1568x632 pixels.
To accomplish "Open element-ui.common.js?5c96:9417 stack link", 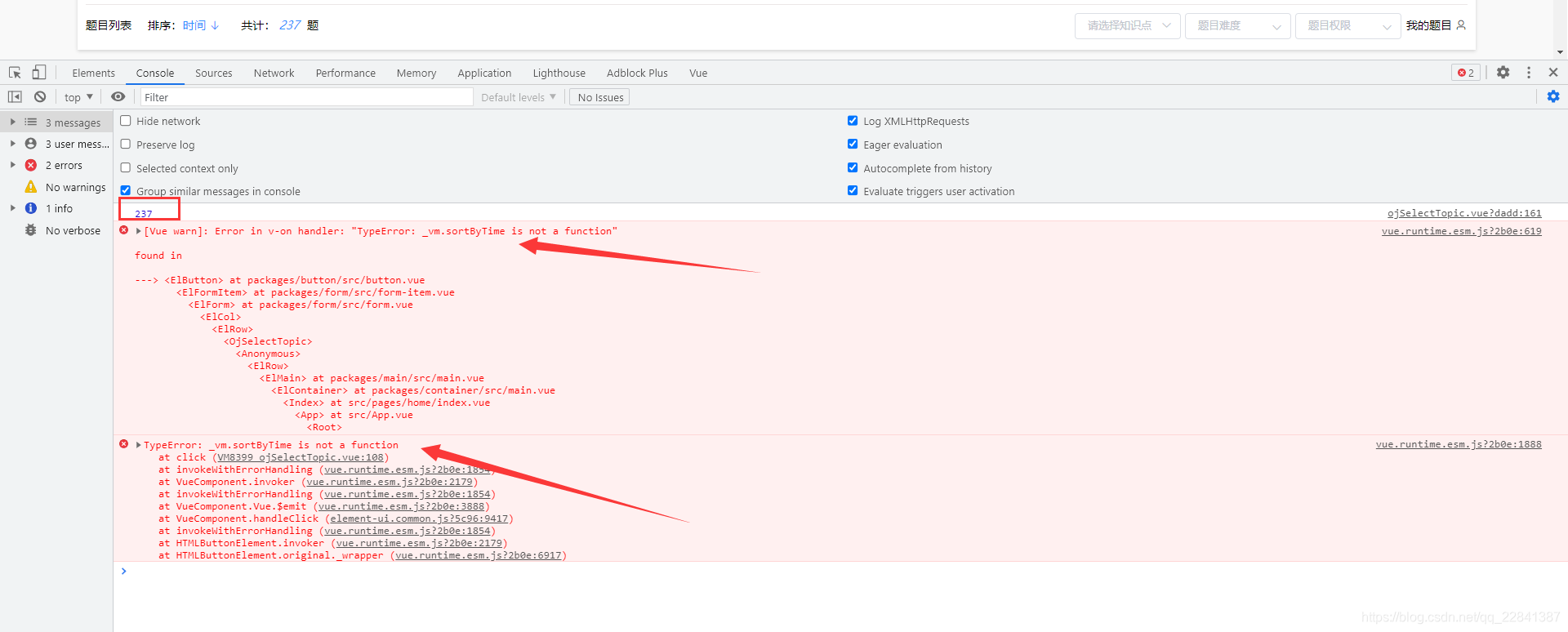I will point(419,519).
